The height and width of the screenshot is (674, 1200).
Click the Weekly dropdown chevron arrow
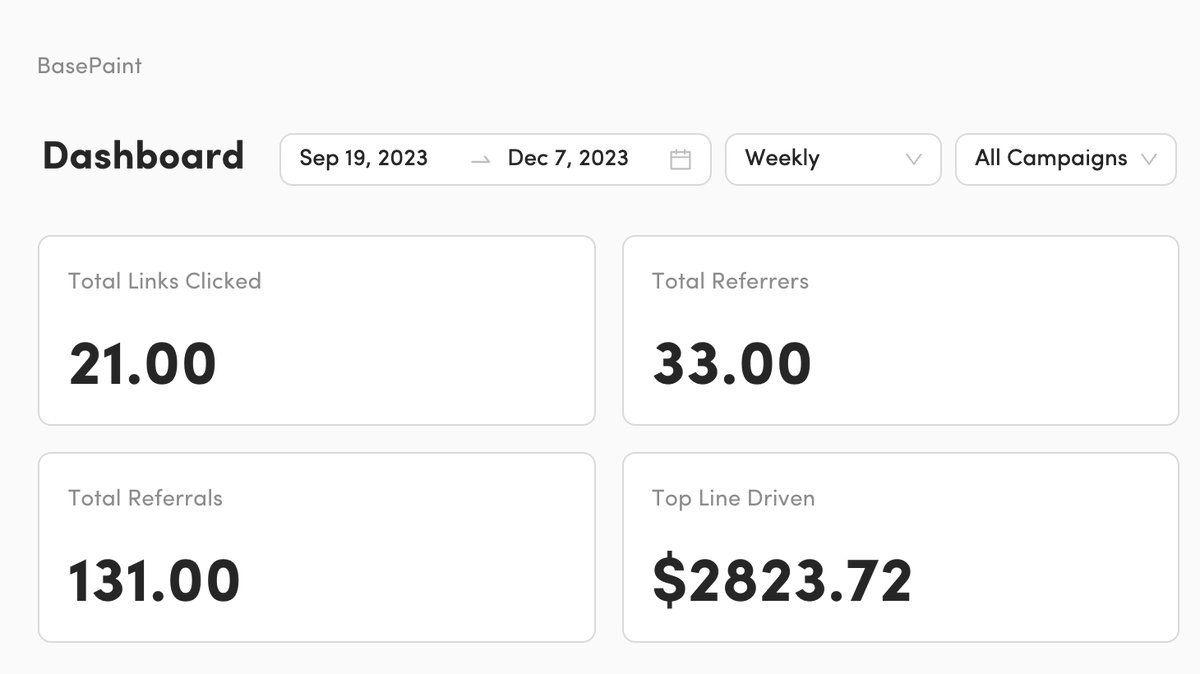click(912, 159)
